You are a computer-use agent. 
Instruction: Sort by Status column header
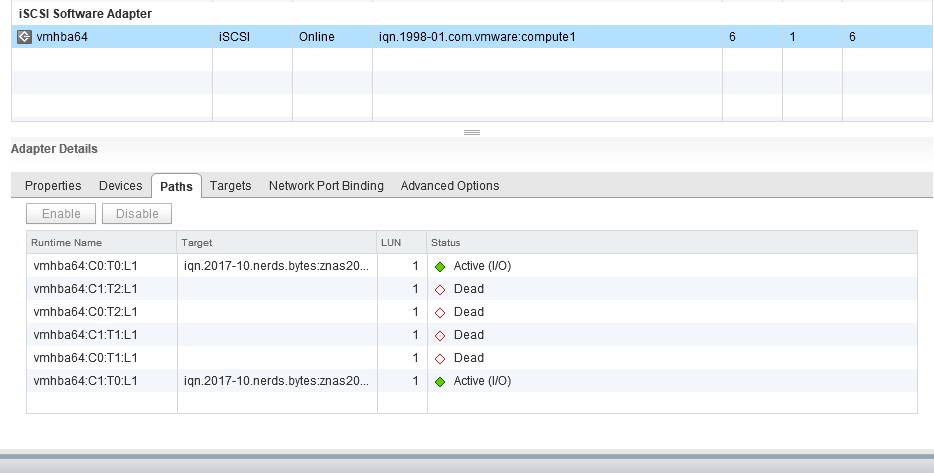(x=672, y=242)
